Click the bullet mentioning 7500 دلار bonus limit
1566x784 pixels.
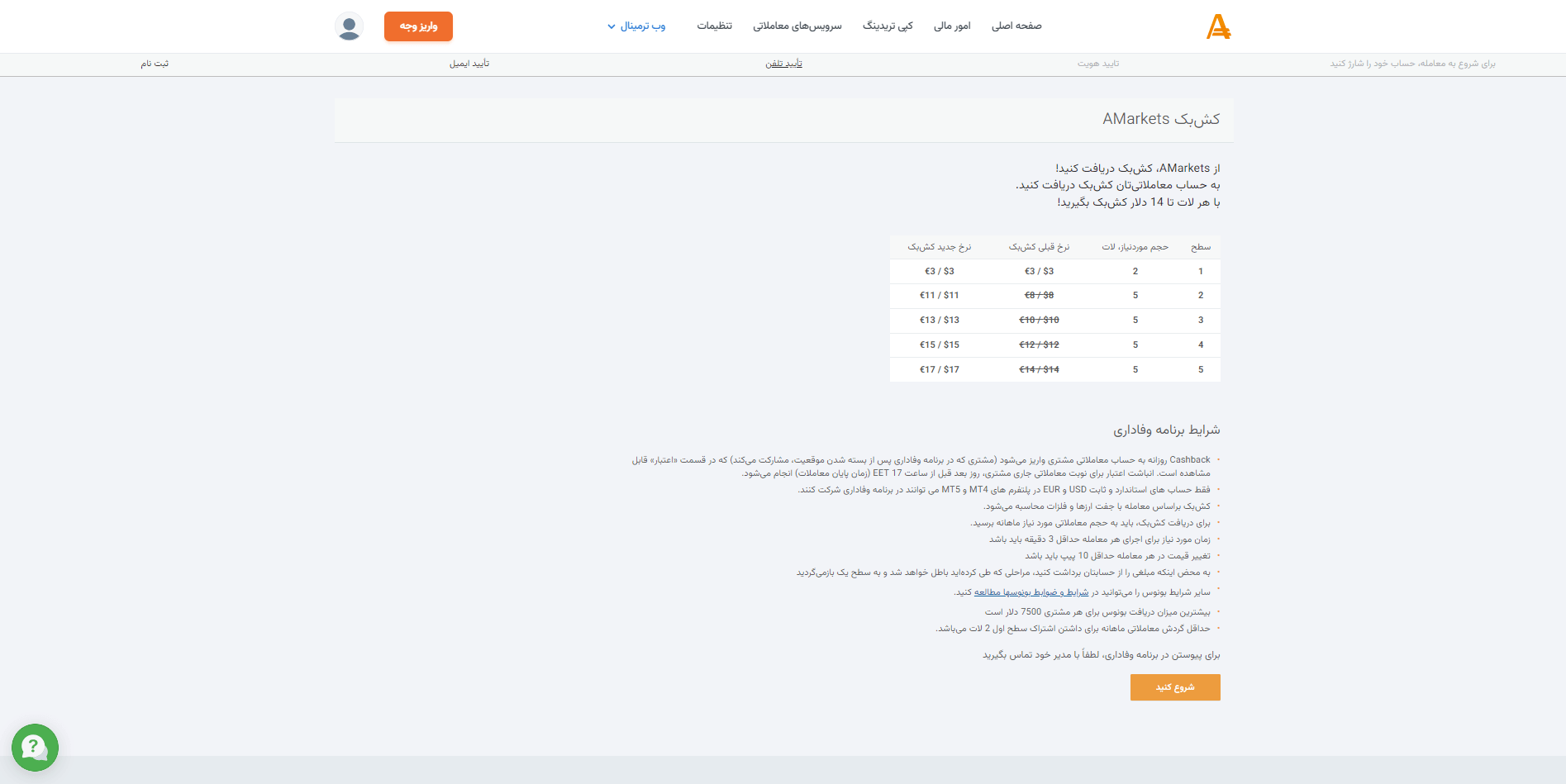(1097, 612)
